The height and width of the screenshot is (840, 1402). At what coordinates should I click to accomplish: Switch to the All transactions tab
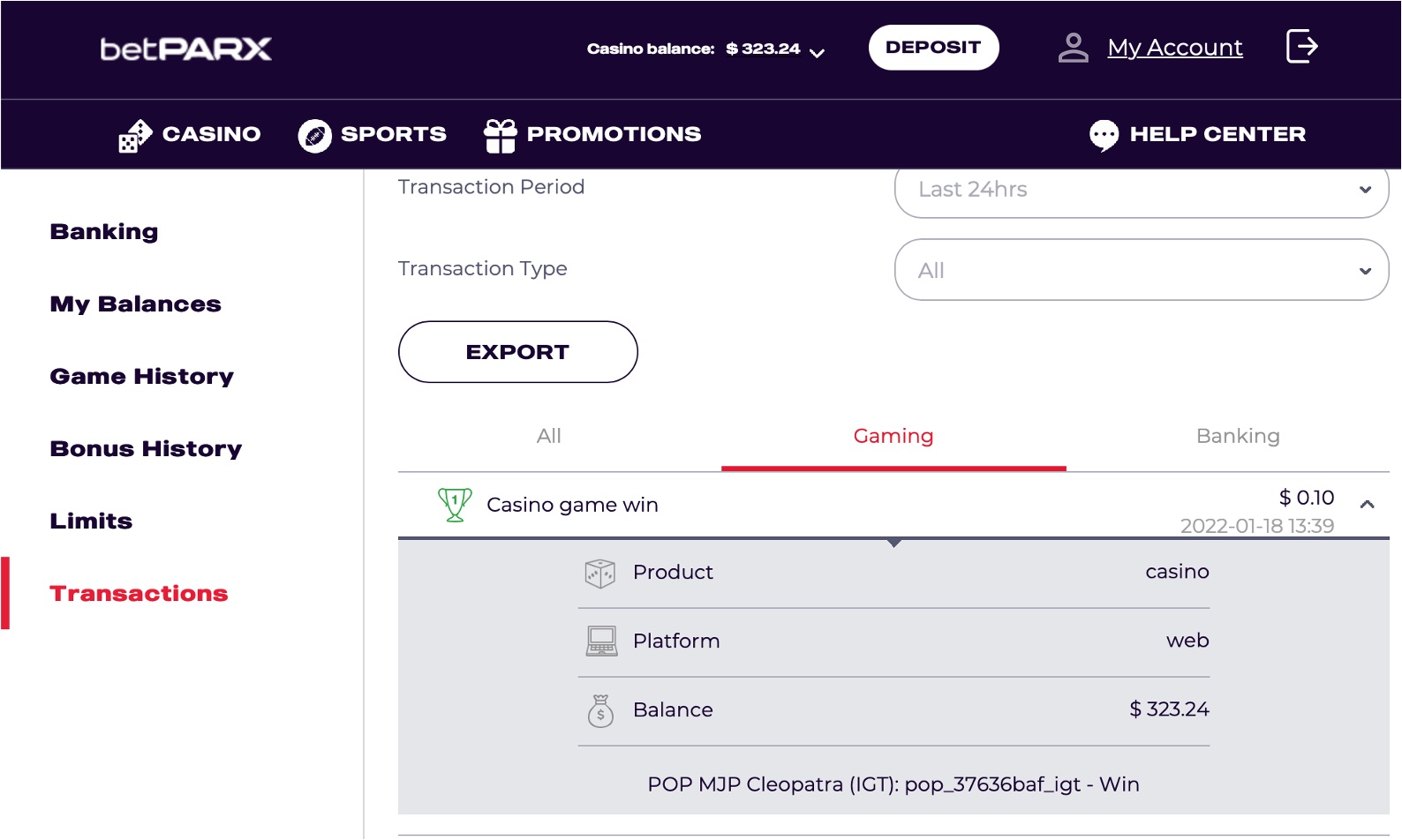click(549, 436)
